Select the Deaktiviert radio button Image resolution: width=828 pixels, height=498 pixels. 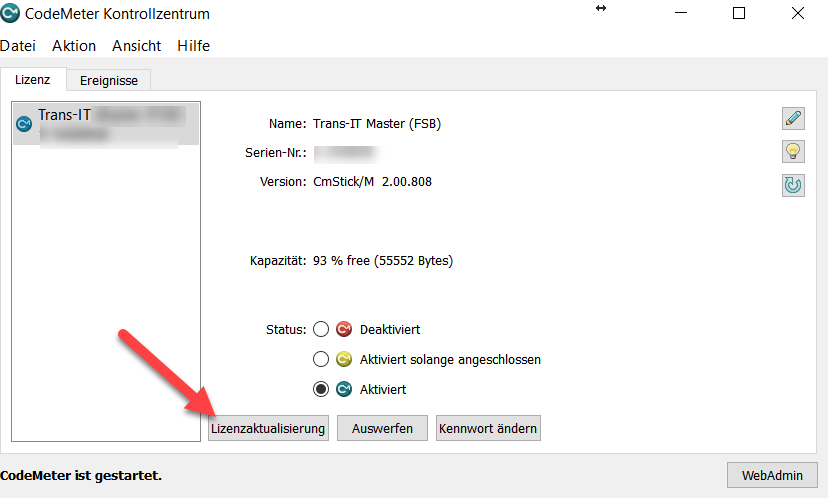click(321, 329)
